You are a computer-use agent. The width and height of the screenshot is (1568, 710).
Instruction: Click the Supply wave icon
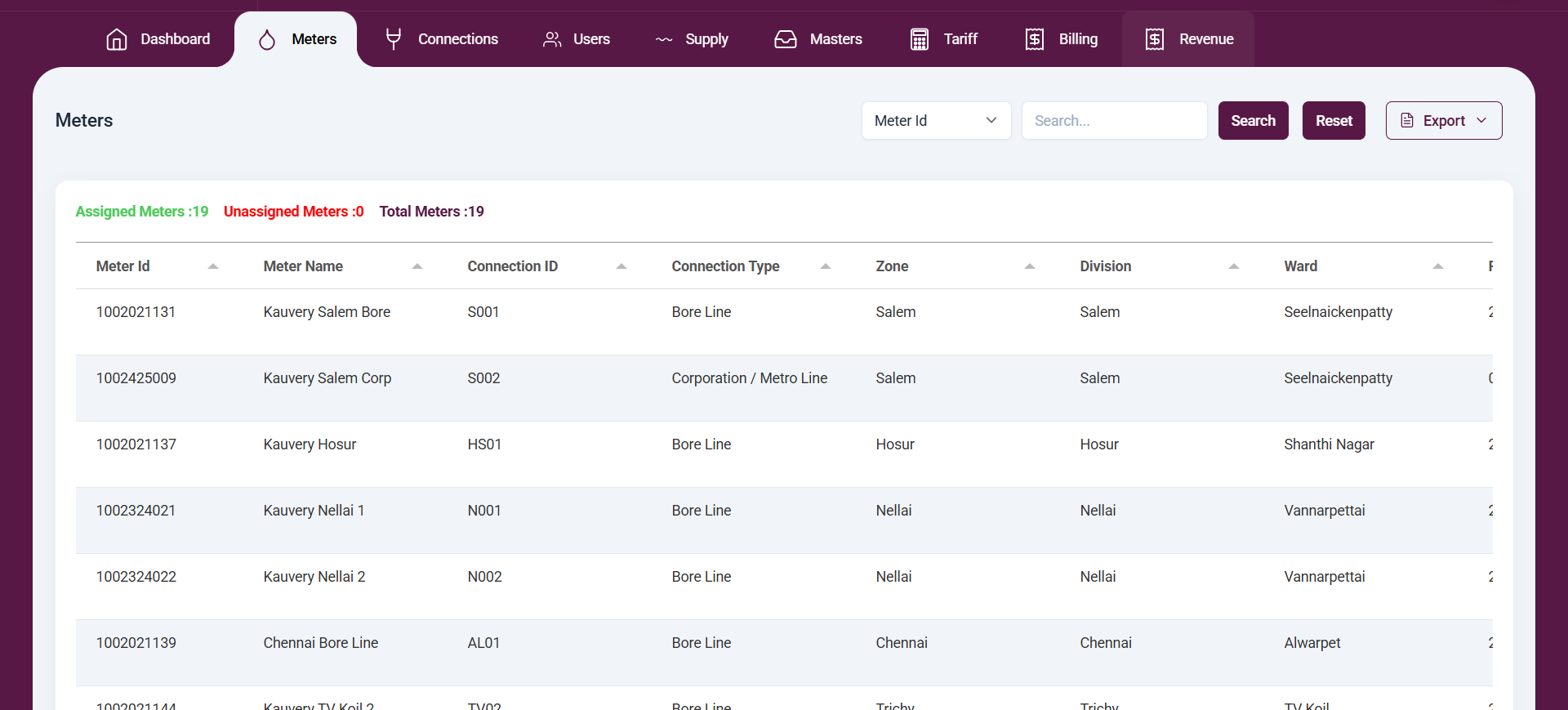[664, 39]
